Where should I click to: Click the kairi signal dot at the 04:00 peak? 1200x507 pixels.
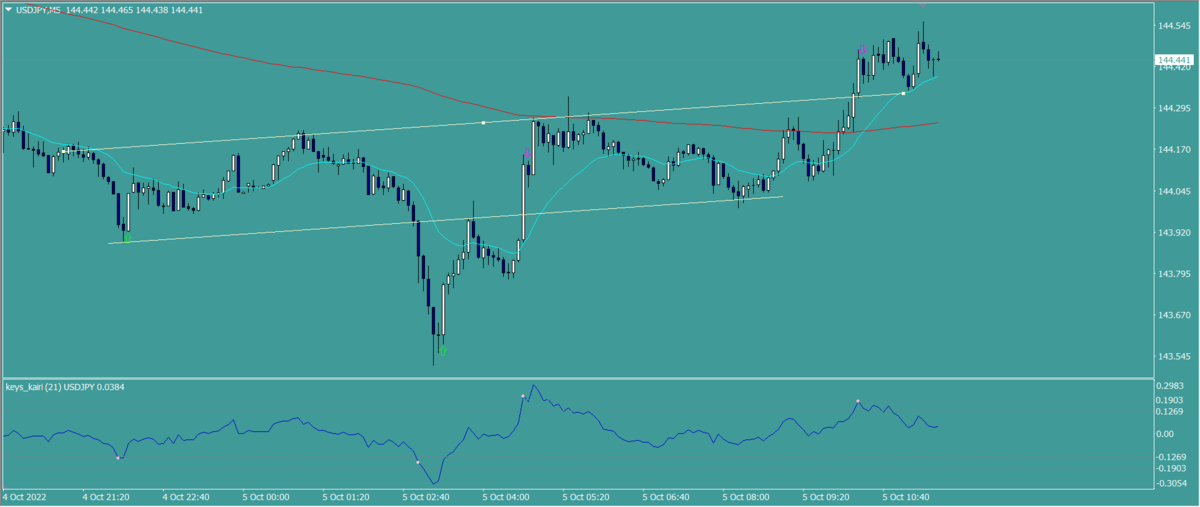[522, 397]
